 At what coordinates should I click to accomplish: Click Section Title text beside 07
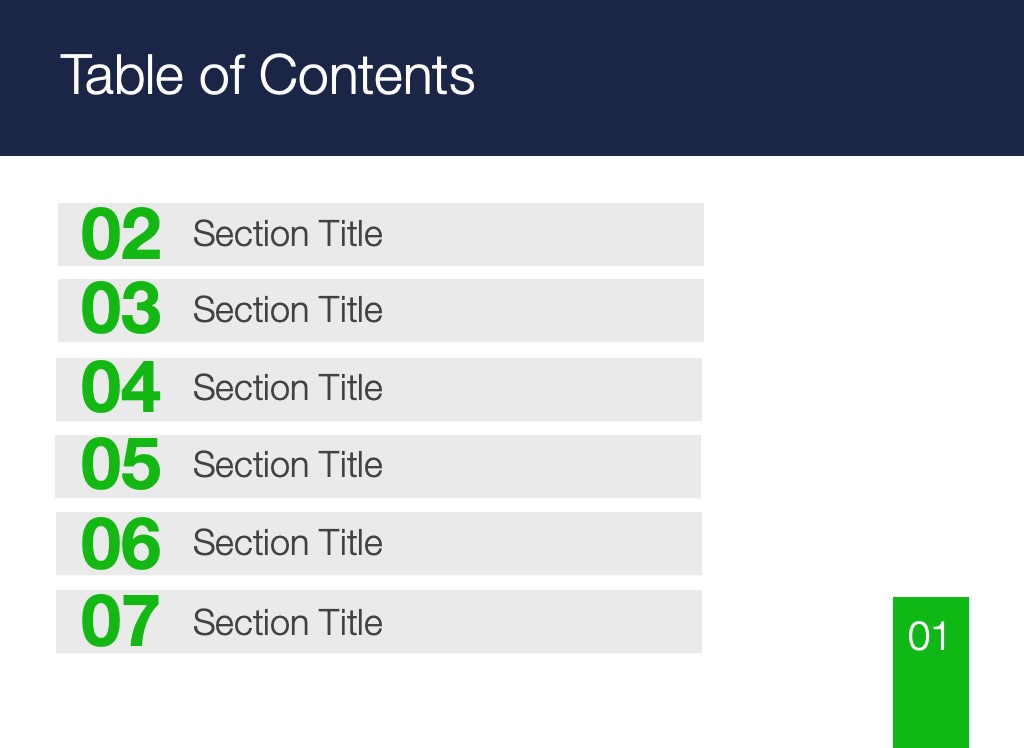tap(287, 622)
